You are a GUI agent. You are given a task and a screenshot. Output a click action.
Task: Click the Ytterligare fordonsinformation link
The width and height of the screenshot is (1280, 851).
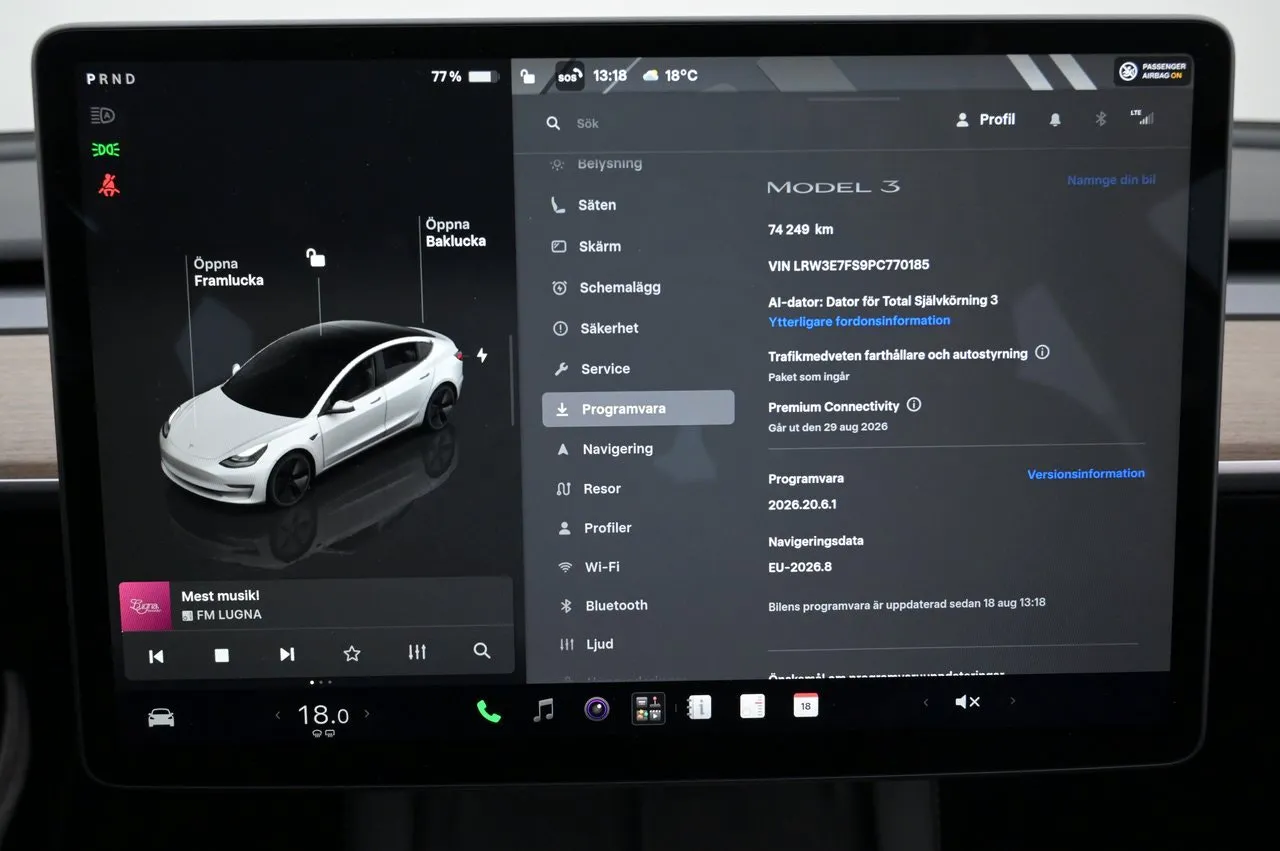(859, 321)
